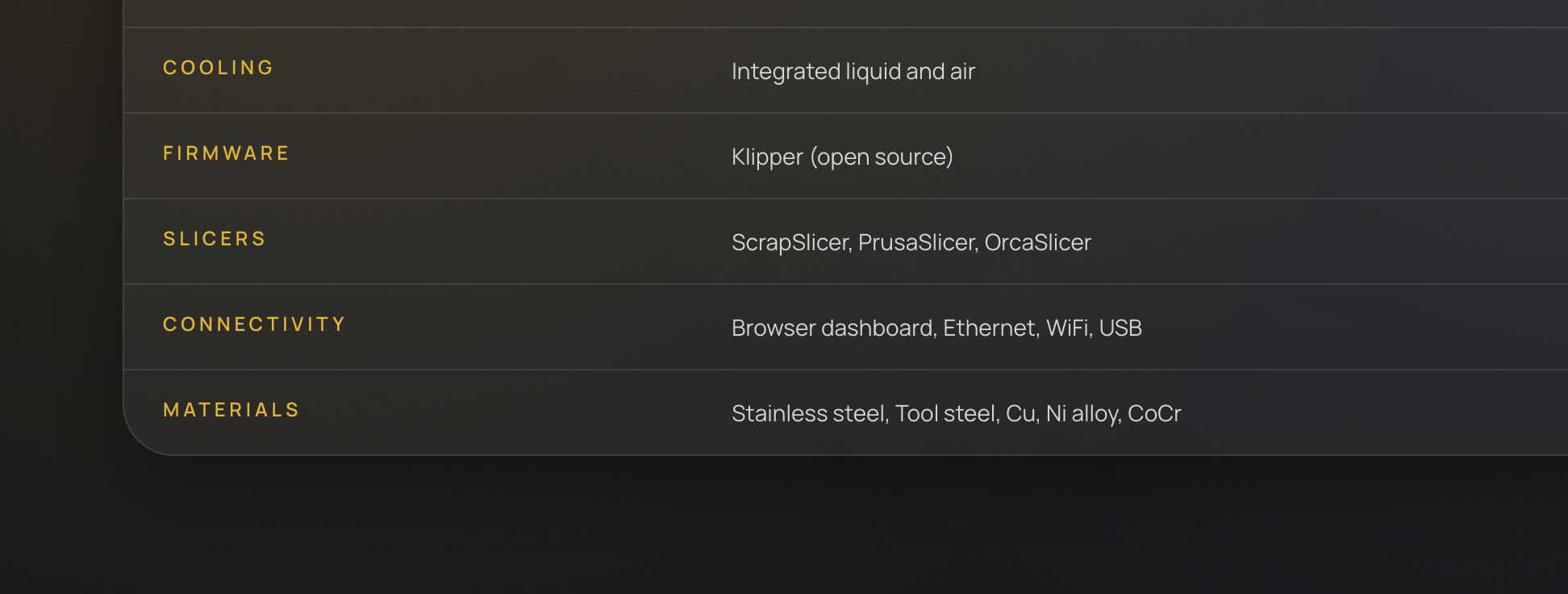Click the MATERIALS spec label
The image size is (1568, 594).
(231, 410)
